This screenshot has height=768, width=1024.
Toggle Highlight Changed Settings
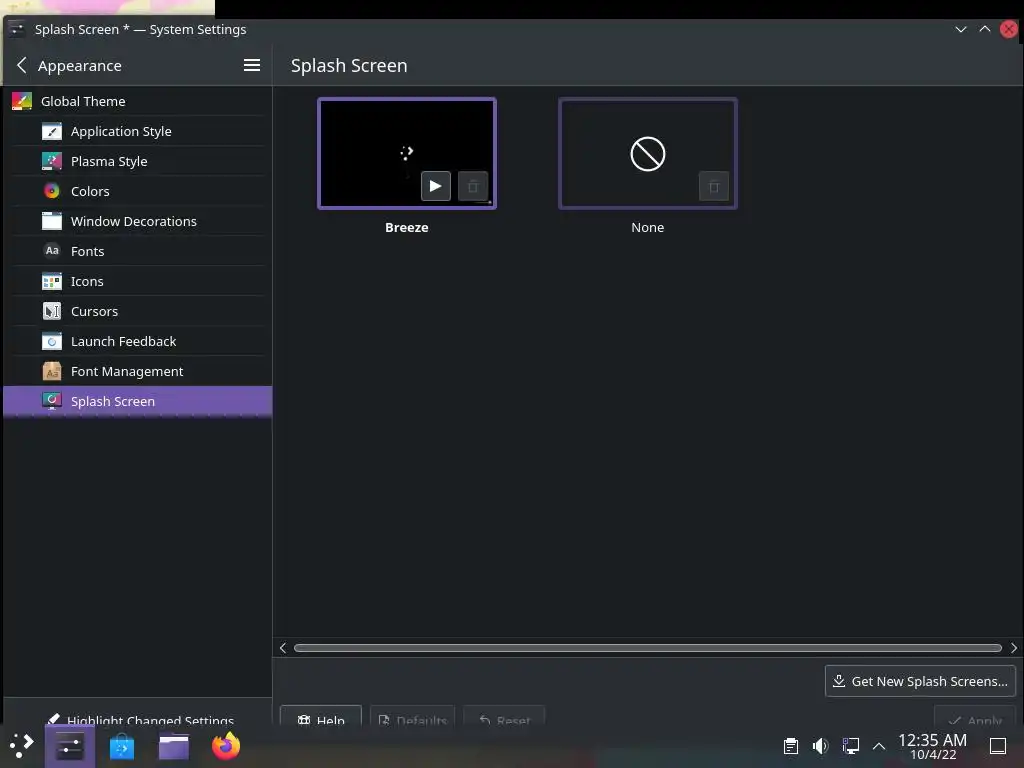point(140,718)
